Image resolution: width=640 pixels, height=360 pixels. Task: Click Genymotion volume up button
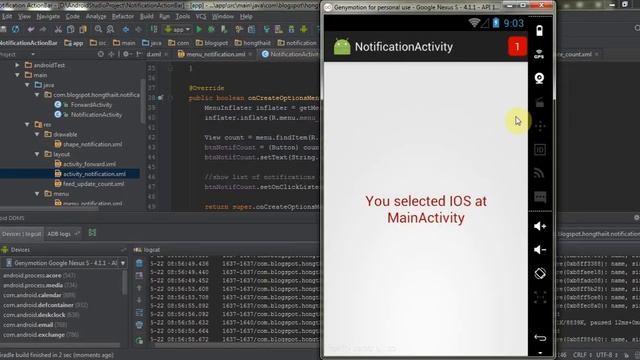coord(540,226)
